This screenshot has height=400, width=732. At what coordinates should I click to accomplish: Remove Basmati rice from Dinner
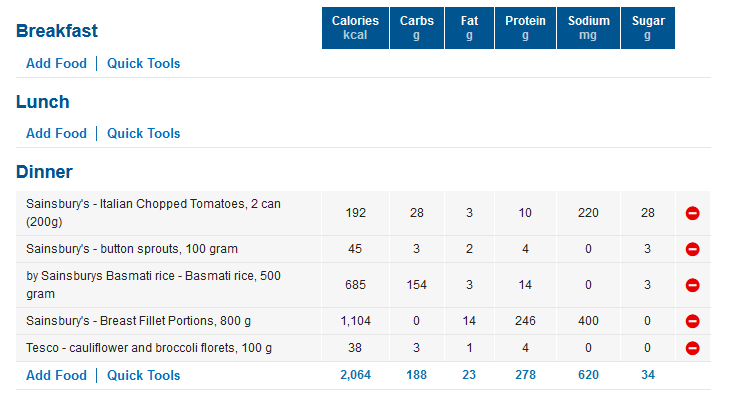coord(692,285)
